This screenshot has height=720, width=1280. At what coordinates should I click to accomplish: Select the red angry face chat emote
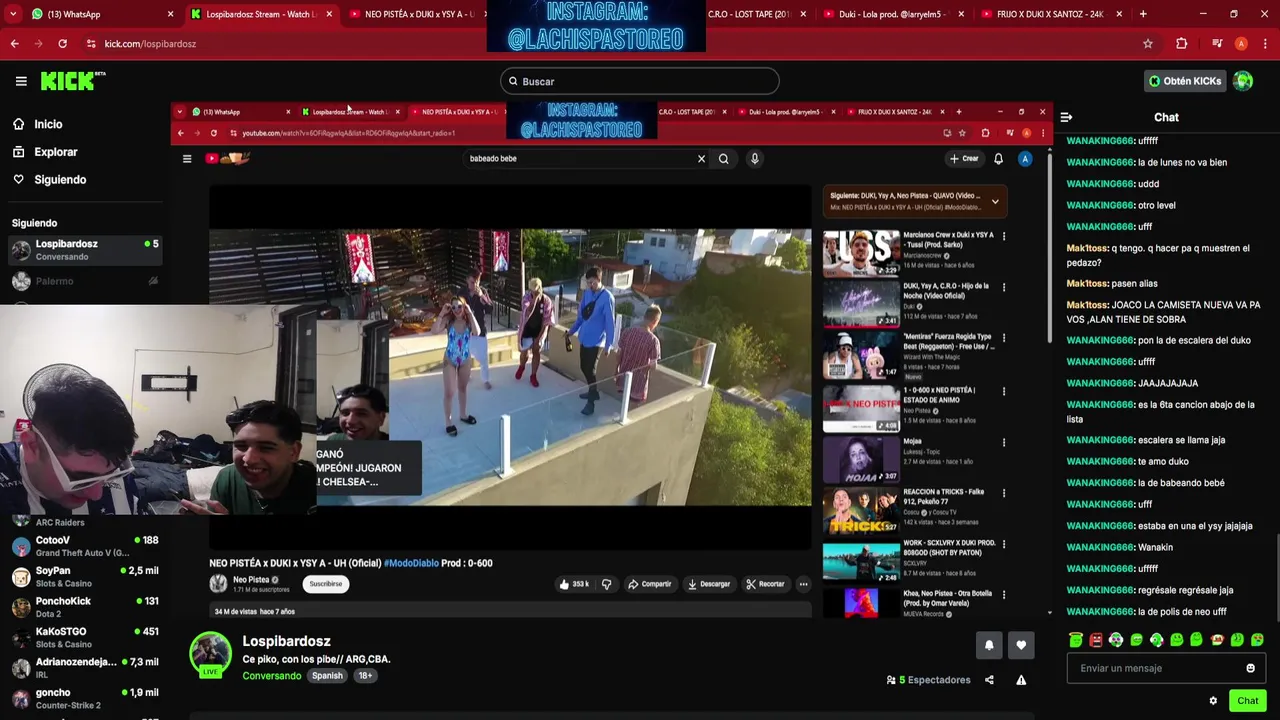pyautogui.click(x=1096, y=640)
